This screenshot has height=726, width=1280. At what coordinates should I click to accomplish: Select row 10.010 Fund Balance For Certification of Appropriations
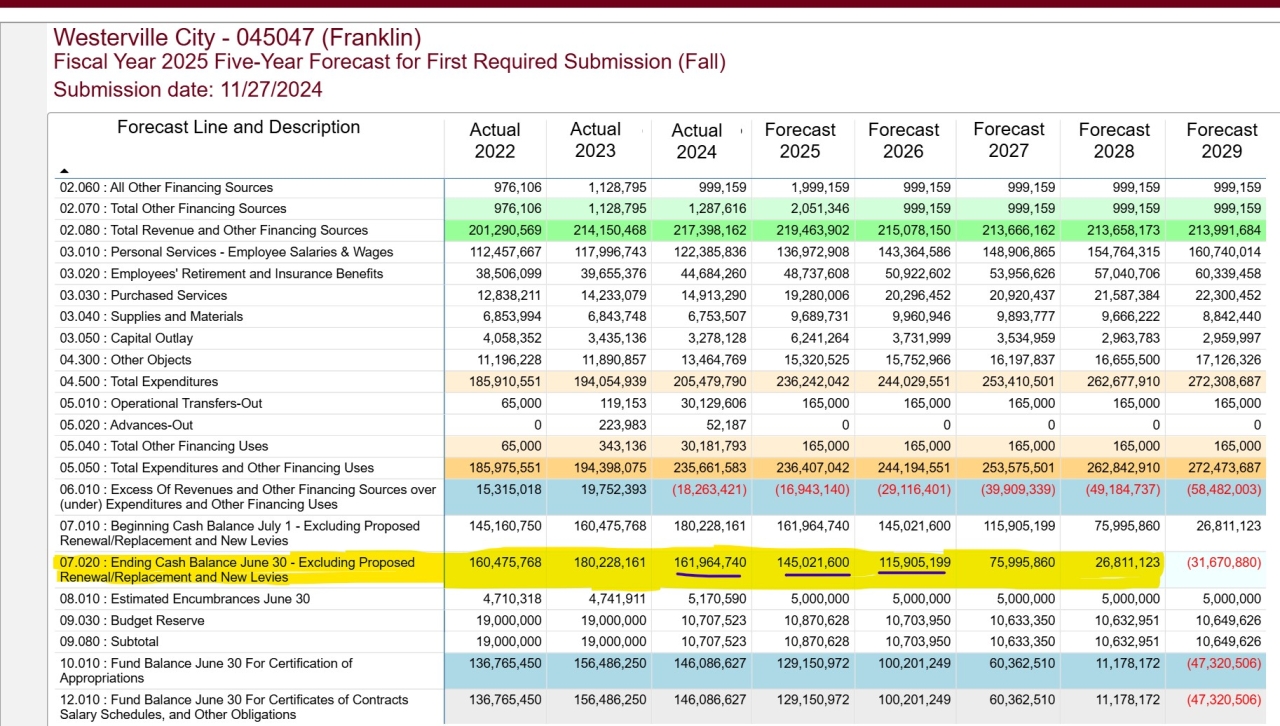click(206, 671)
